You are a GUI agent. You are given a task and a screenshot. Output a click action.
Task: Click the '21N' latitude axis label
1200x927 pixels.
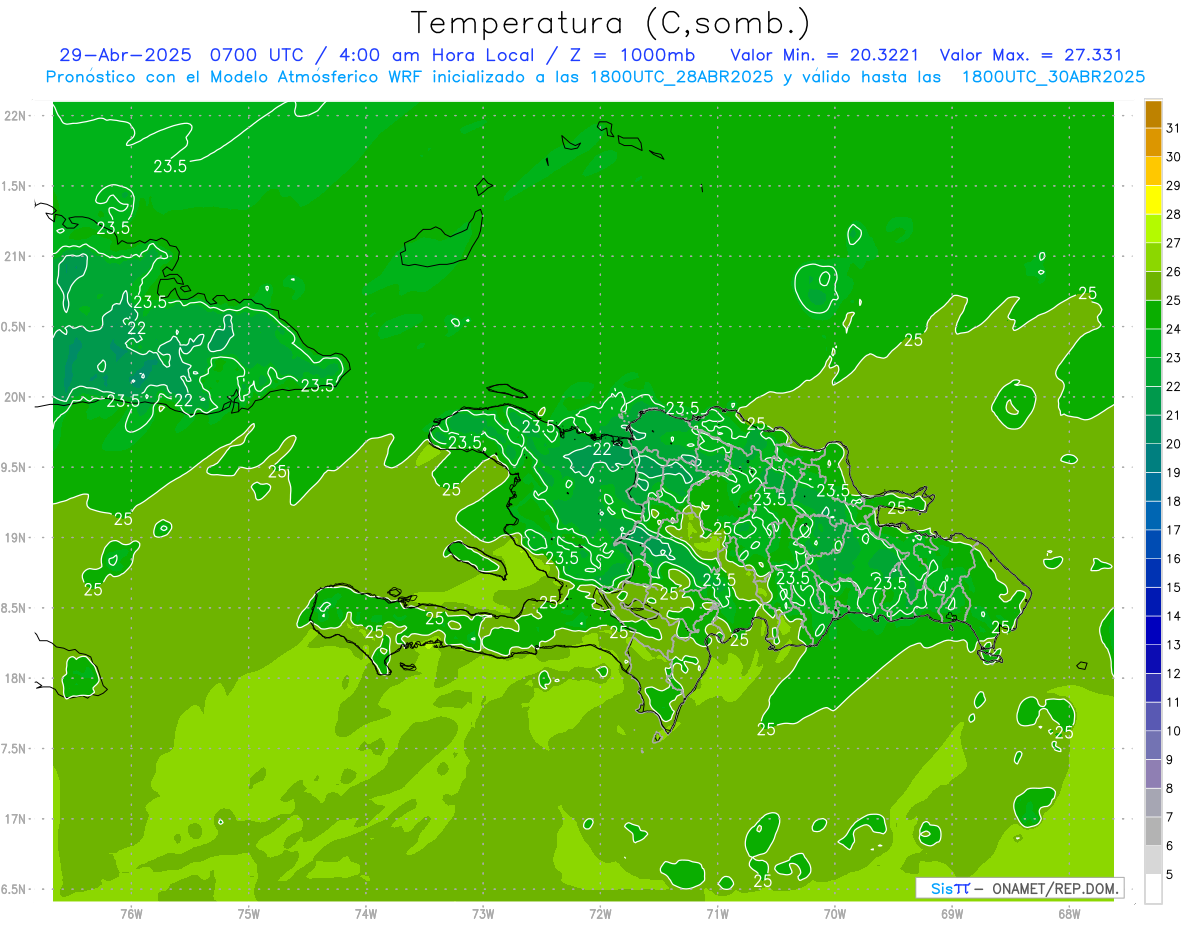[x=17, y=257]
